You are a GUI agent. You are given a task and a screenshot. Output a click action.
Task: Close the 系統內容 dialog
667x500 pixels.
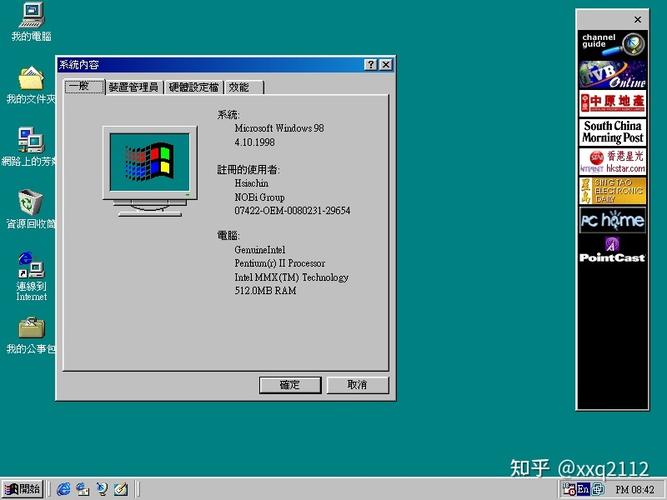click(386, 65)
